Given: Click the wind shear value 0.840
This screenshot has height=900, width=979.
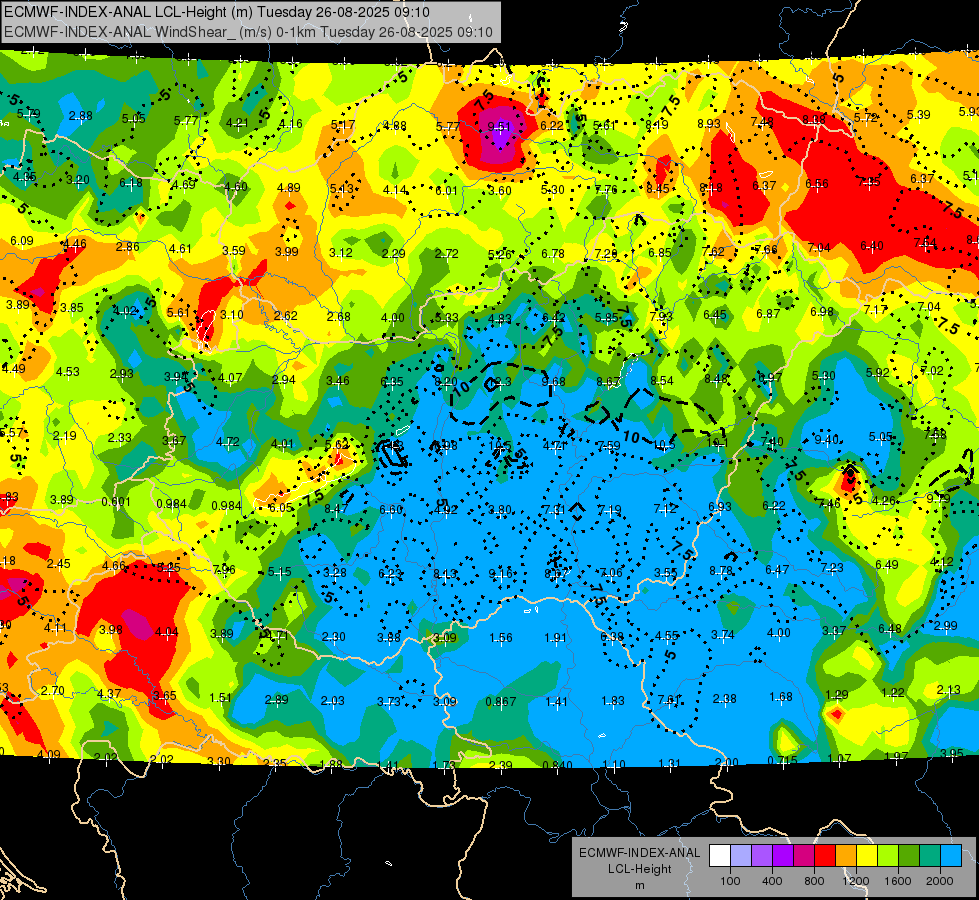Looking at the screenshot, I should coord(558,766).
